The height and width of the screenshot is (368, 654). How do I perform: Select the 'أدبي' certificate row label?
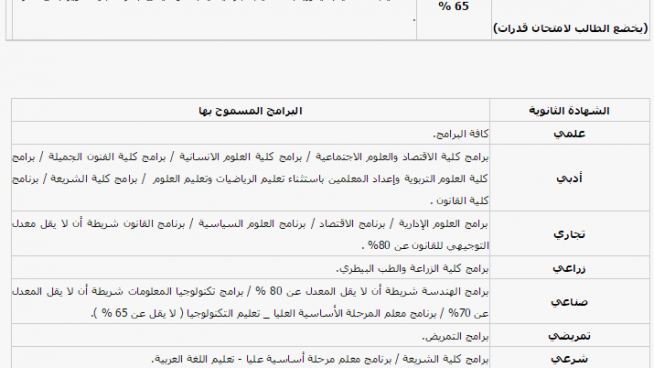click(569, 178)
